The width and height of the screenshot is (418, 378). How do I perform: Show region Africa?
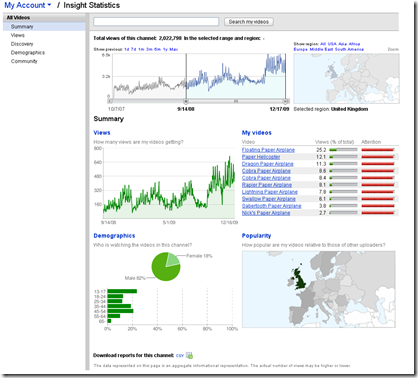click(x=354, y=44)
